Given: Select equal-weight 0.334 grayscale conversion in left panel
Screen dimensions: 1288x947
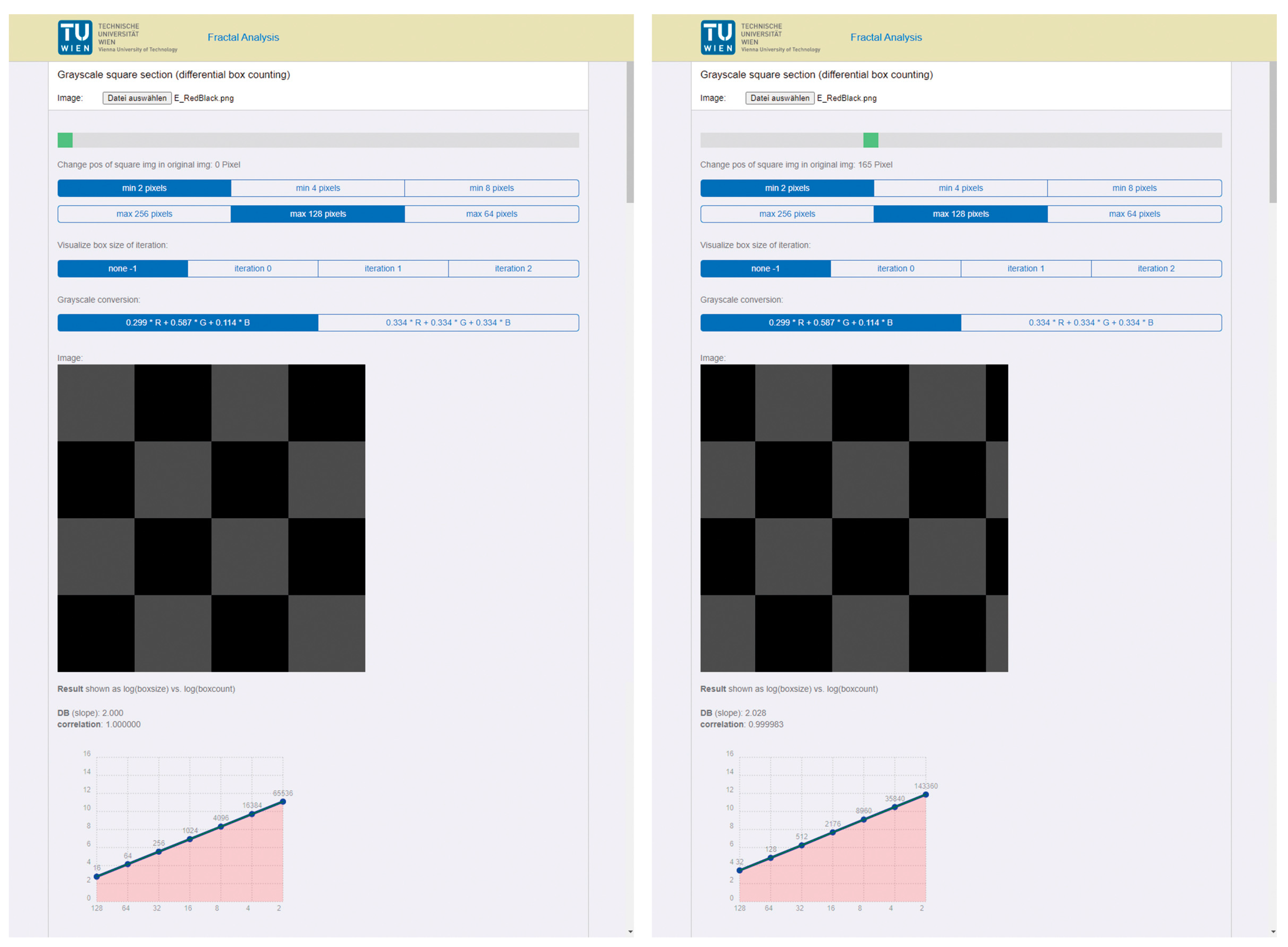Looking at the screenshot, I should [448, 323].
